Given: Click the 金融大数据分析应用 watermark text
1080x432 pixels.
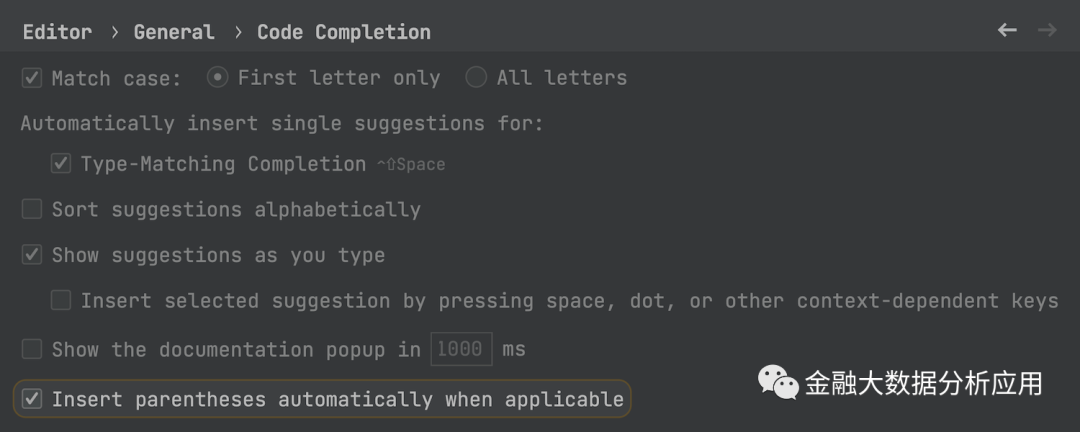Looking at the screenshot, I should pyautogui.click(x=924, y=383).
